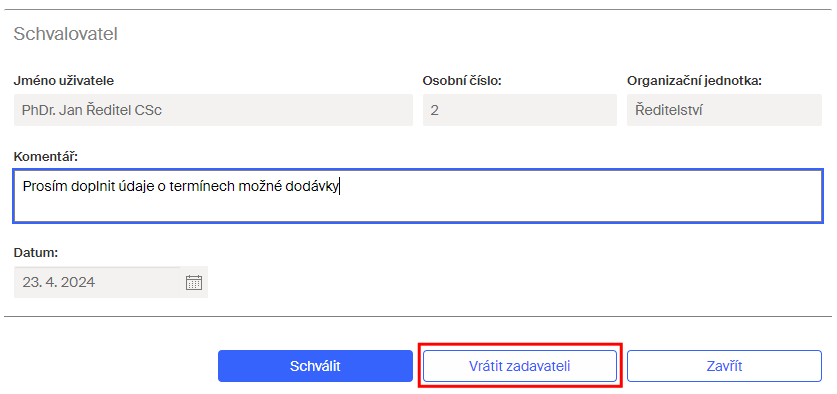Click the Datum: label

click(x=35, y=253)
